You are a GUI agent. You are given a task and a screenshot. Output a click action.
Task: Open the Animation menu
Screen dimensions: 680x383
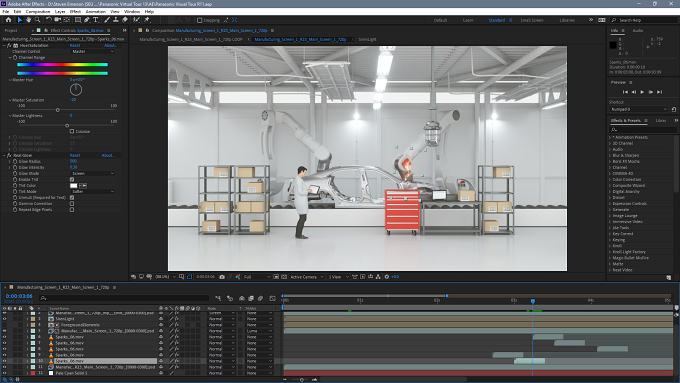point(95,12)
